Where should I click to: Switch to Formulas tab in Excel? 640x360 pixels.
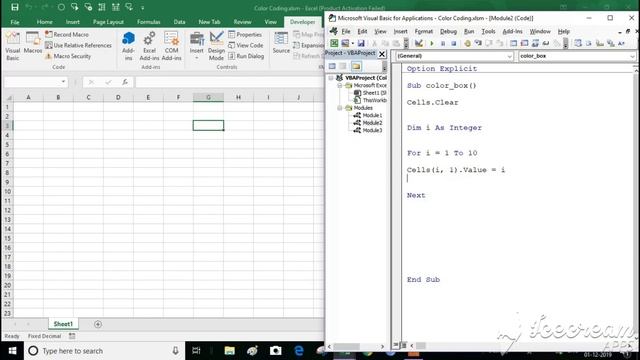point(149,22)
